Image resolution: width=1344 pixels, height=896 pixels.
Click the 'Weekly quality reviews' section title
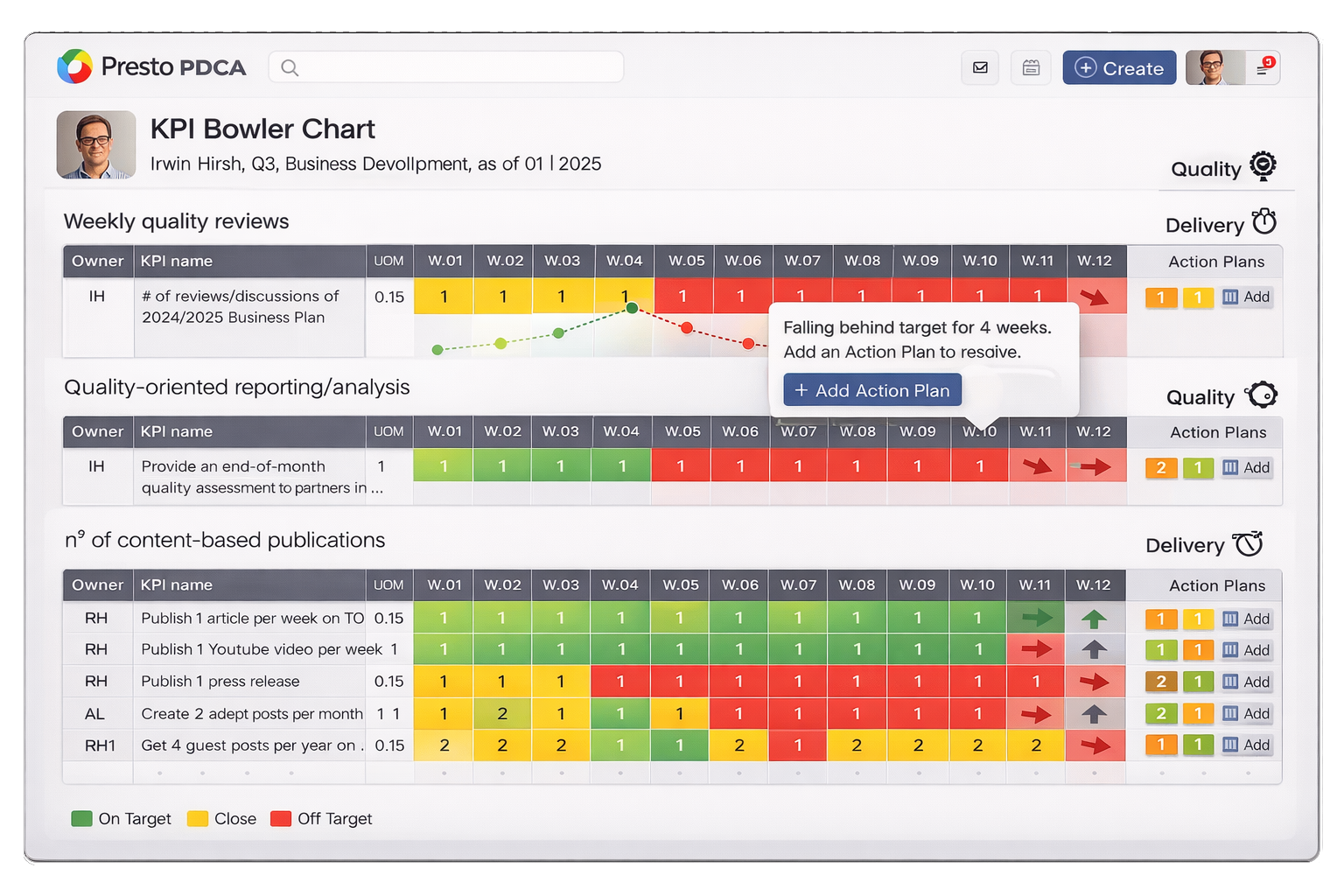point(176,221)
